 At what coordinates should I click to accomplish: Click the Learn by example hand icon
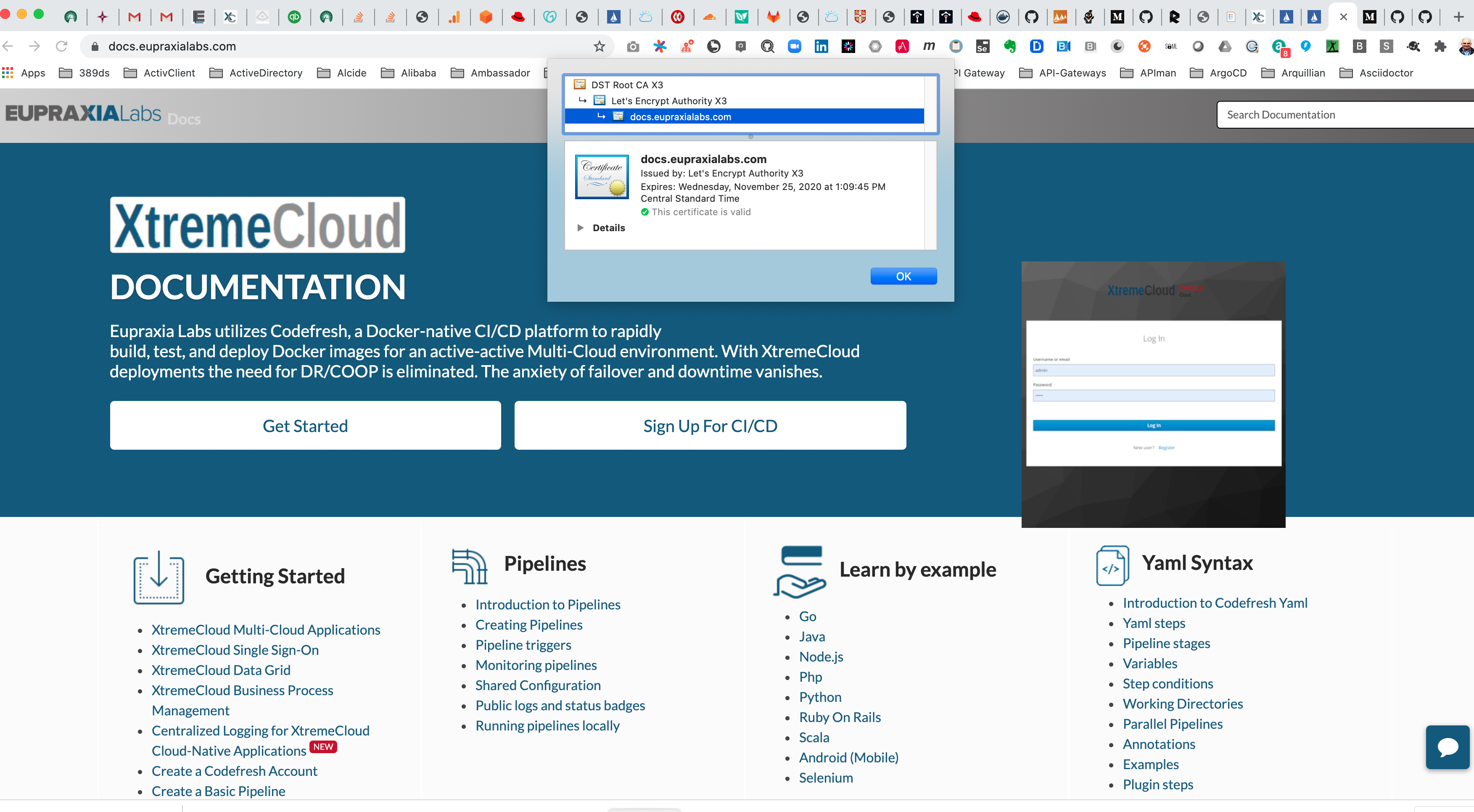[x=799, y=571]
